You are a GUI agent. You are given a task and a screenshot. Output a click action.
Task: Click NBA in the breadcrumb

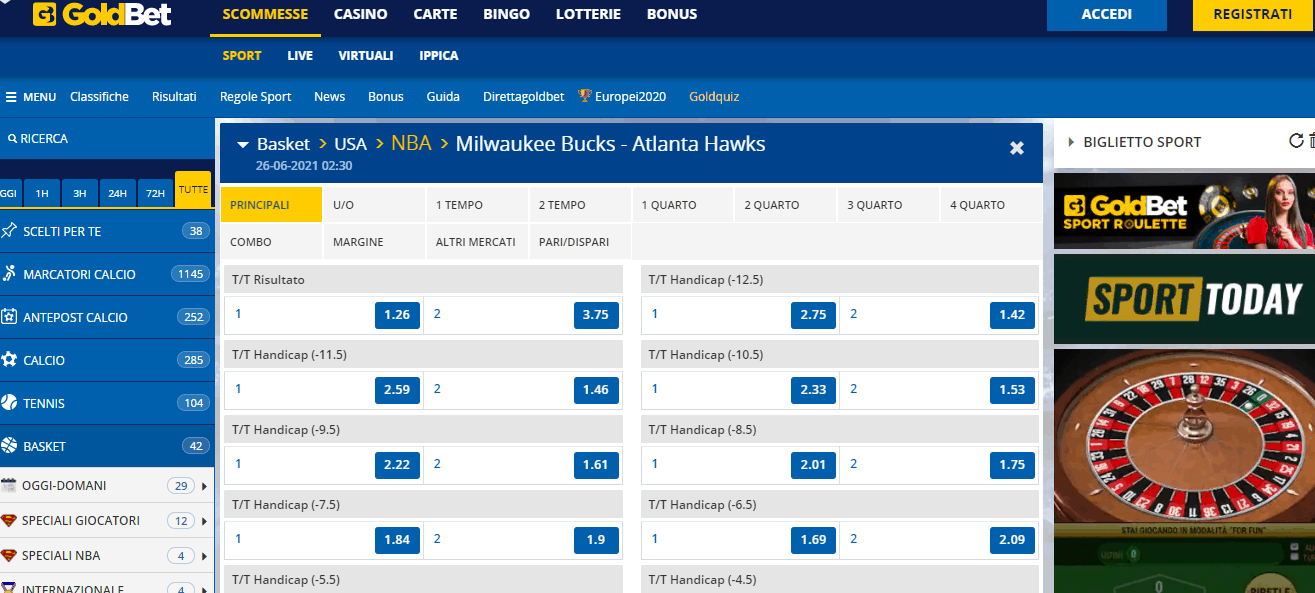click(x=411, y=143)
